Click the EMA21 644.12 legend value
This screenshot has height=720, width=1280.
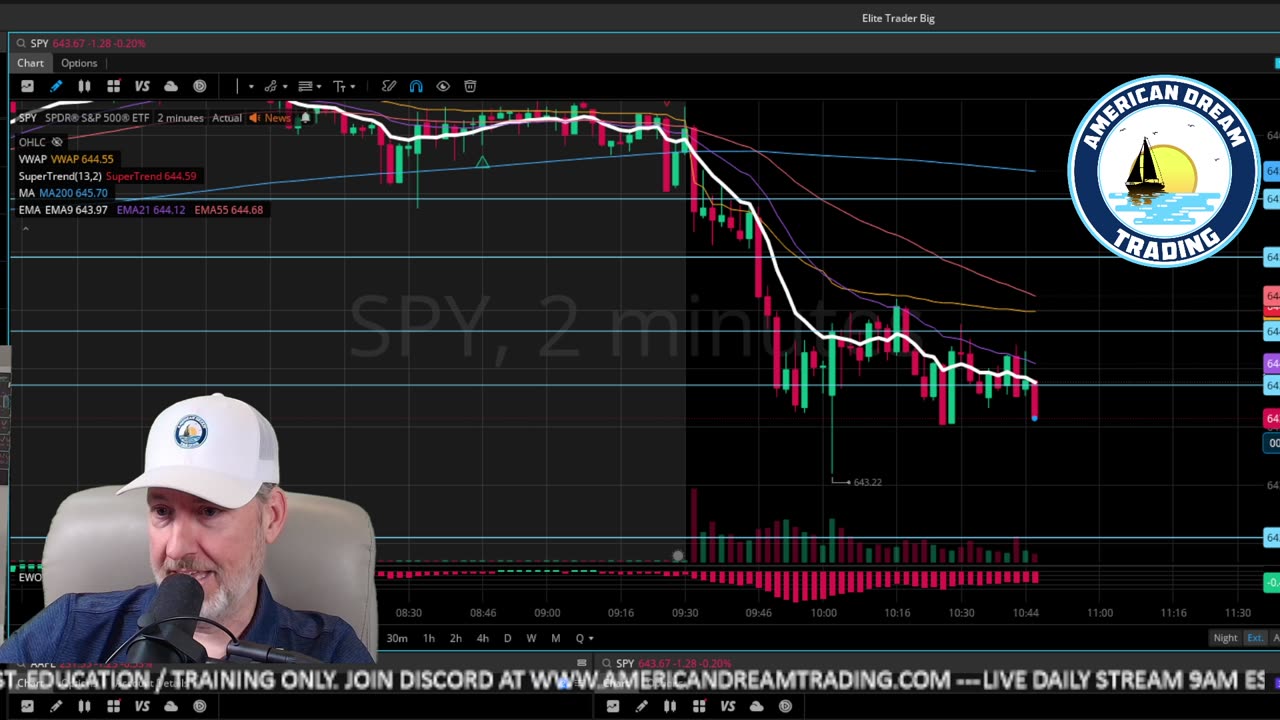150,210
